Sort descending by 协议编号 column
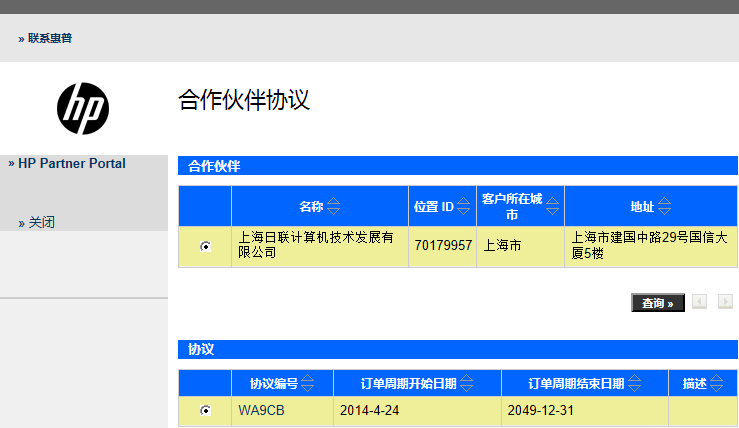This screenshot has width=739, height=428. [x=308, y=387]
